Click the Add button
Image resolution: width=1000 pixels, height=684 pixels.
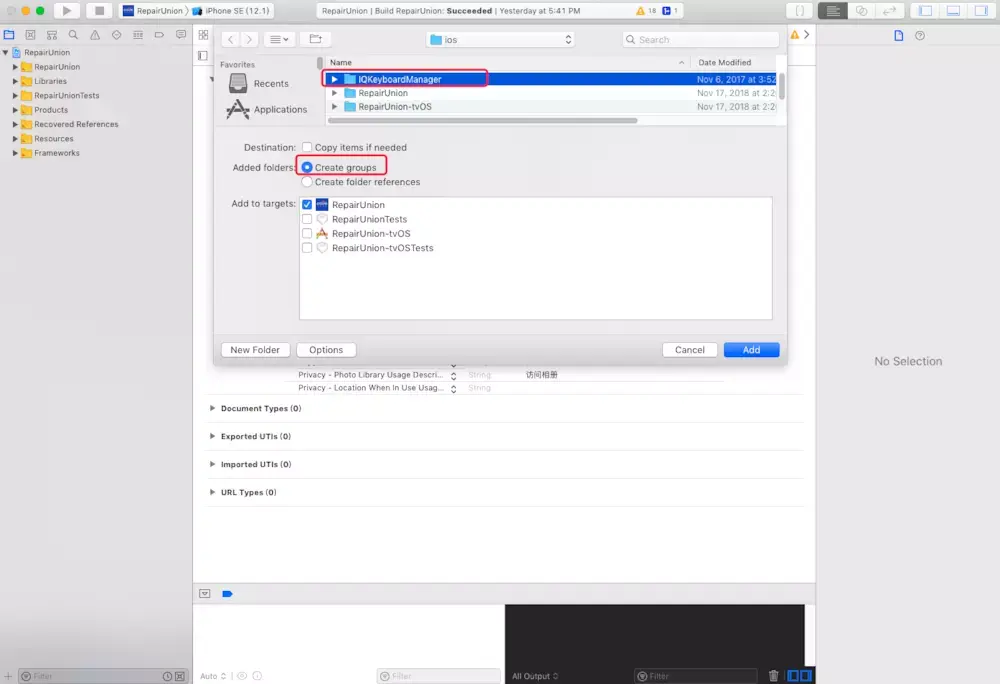[751, 350]
